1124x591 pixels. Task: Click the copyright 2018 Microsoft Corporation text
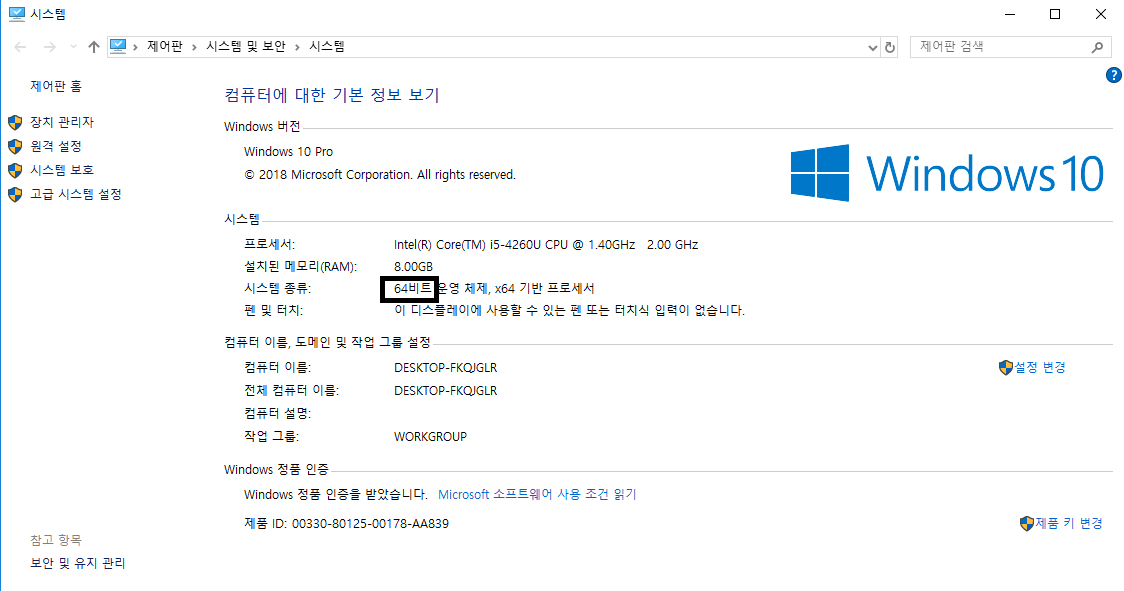pyautogui.click(x=380, y=174)
